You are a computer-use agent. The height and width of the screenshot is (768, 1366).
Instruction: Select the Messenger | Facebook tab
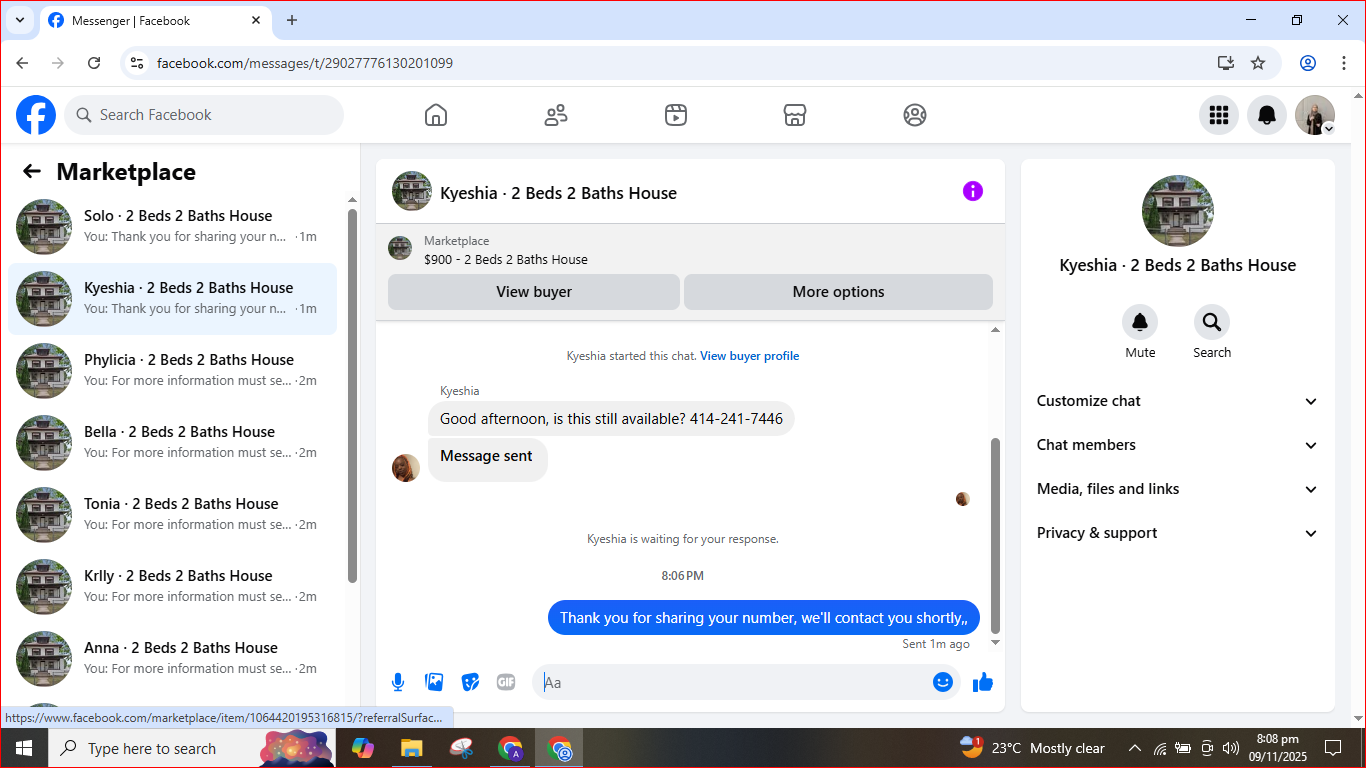[155, 20]
